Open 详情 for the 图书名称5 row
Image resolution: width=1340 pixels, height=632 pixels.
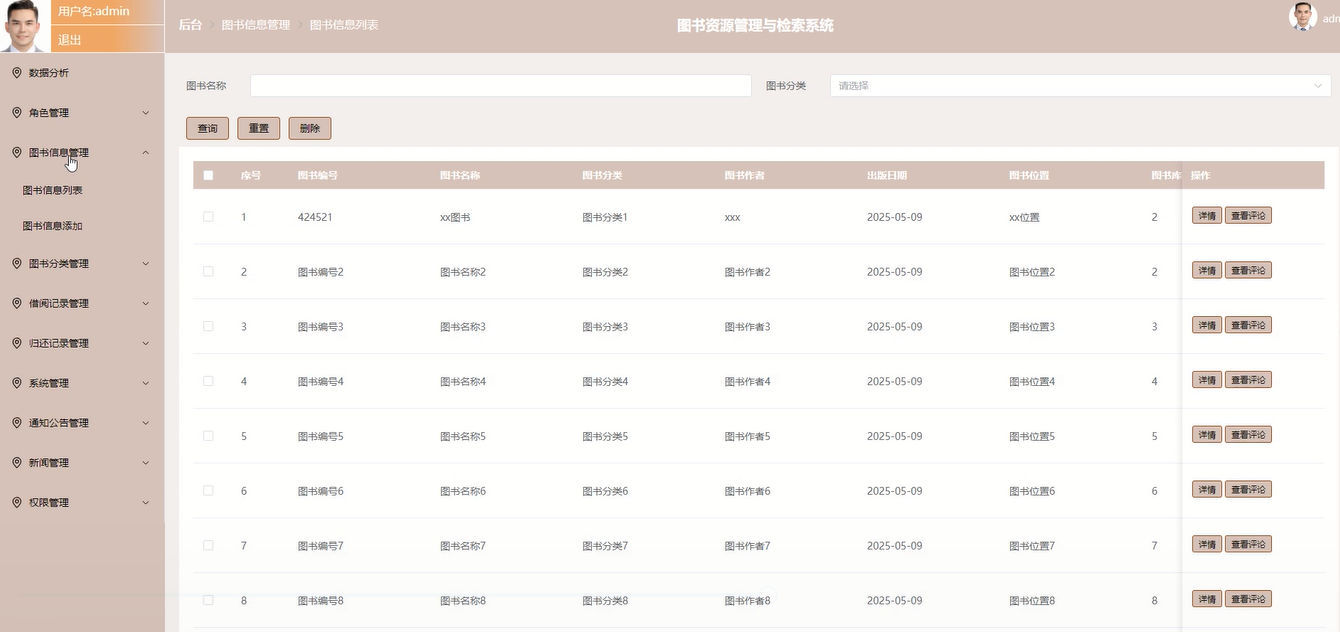click(1207, 434)
